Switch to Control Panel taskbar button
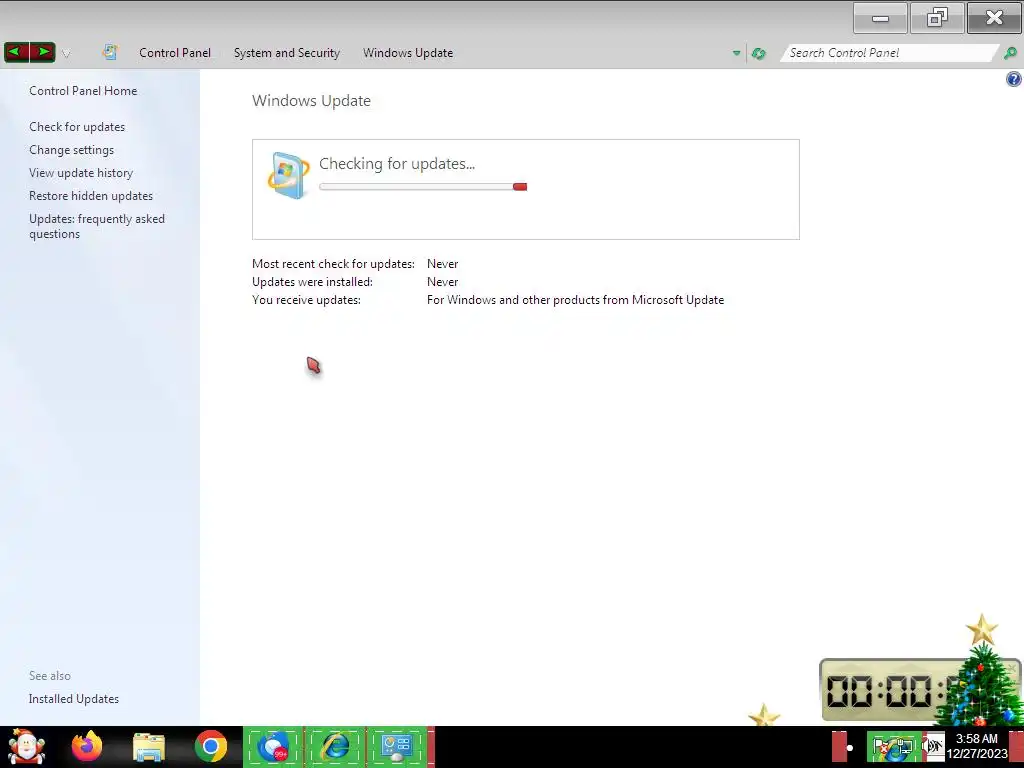 (398, 746)
